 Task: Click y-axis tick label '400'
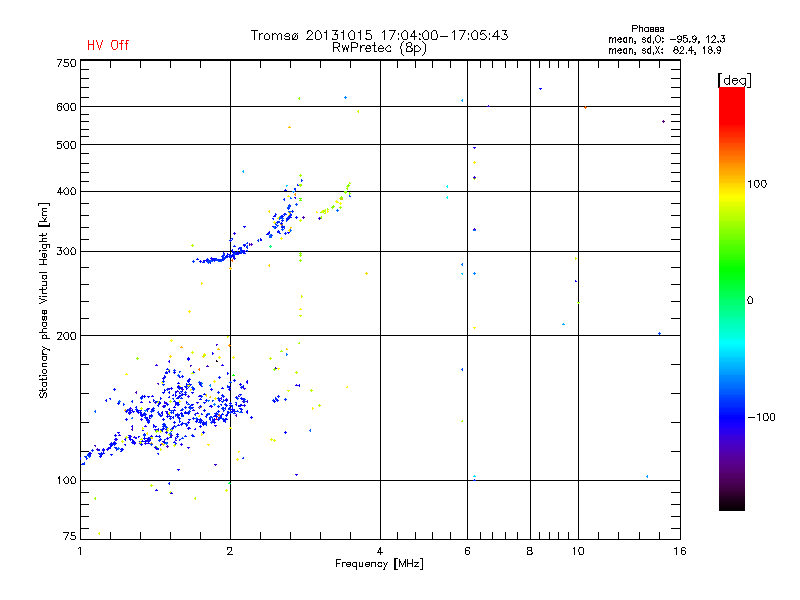point(66,191)
